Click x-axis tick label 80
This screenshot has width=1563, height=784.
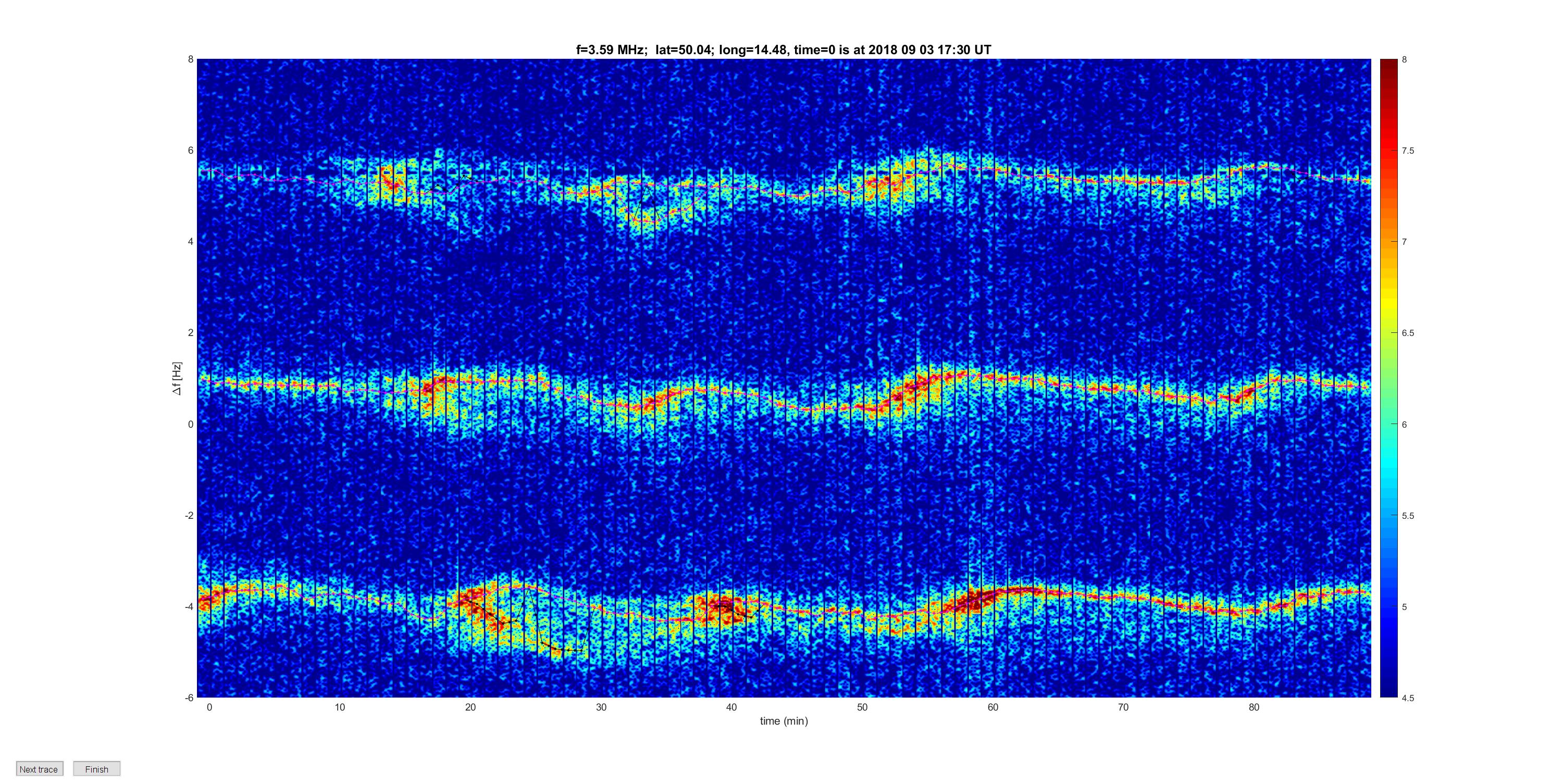pyautogui.click(x=1254, y=707)
